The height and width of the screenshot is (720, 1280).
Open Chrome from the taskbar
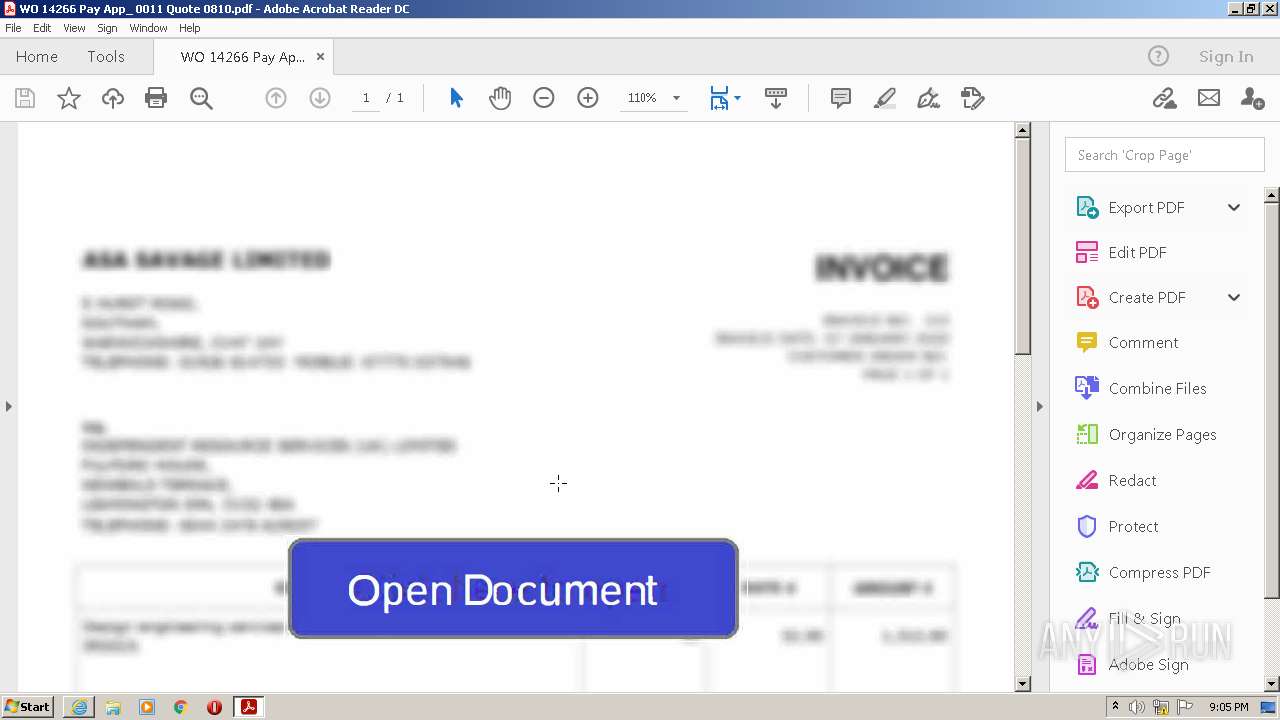(x=181, y=707)
